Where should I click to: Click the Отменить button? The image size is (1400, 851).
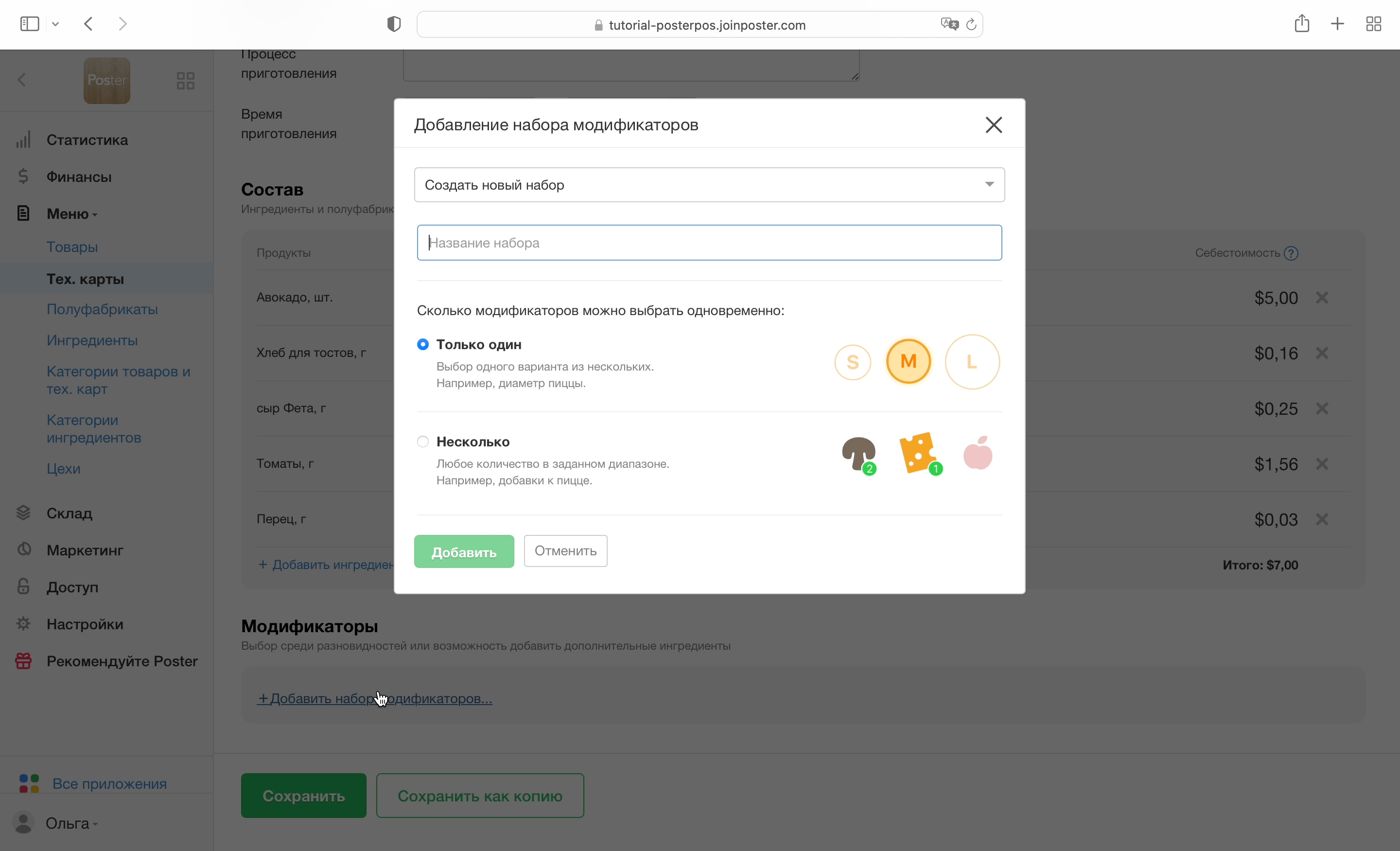click(x=565, y=551)
